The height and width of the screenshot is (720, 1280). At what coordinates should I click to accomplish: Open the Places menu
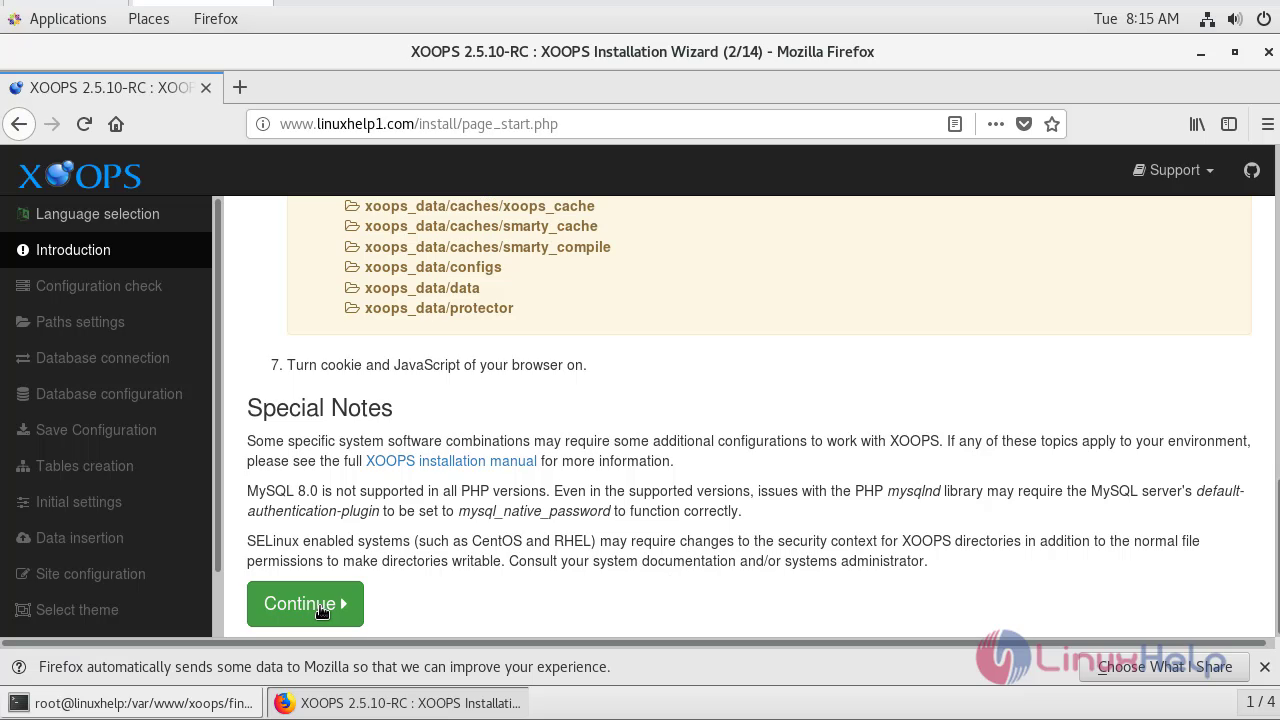149,19
